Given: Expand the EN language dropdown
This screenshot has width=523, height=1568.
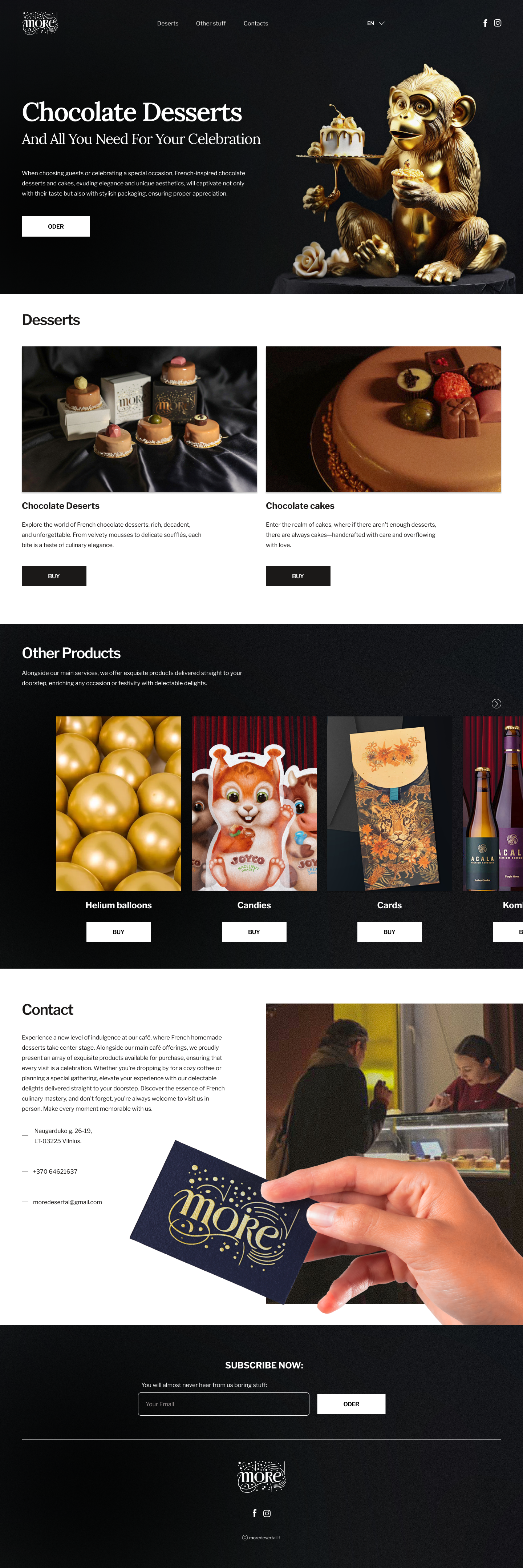Looking at the screenshot, I should point(376,23).
